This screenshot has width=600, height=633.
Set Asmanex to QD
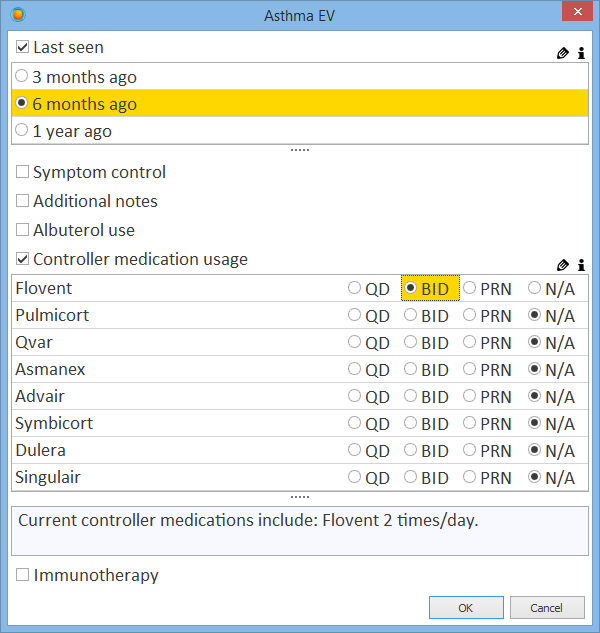(x=354, y=369)
